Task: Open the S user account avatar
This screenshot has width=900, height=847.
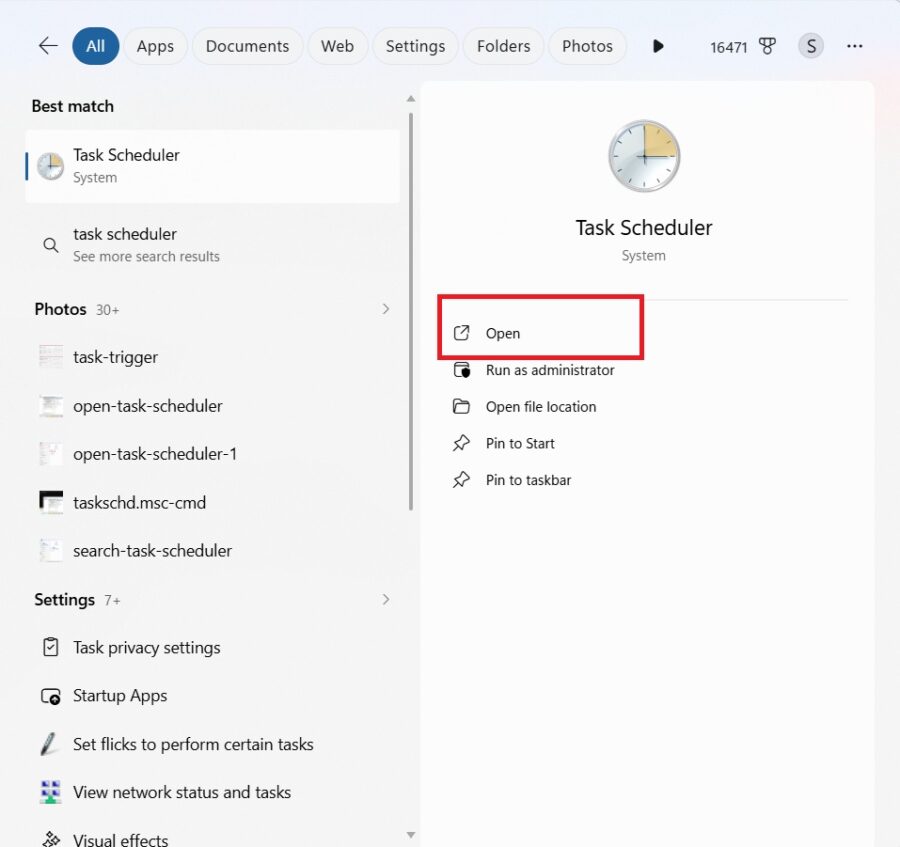Action: coord(810,46)
